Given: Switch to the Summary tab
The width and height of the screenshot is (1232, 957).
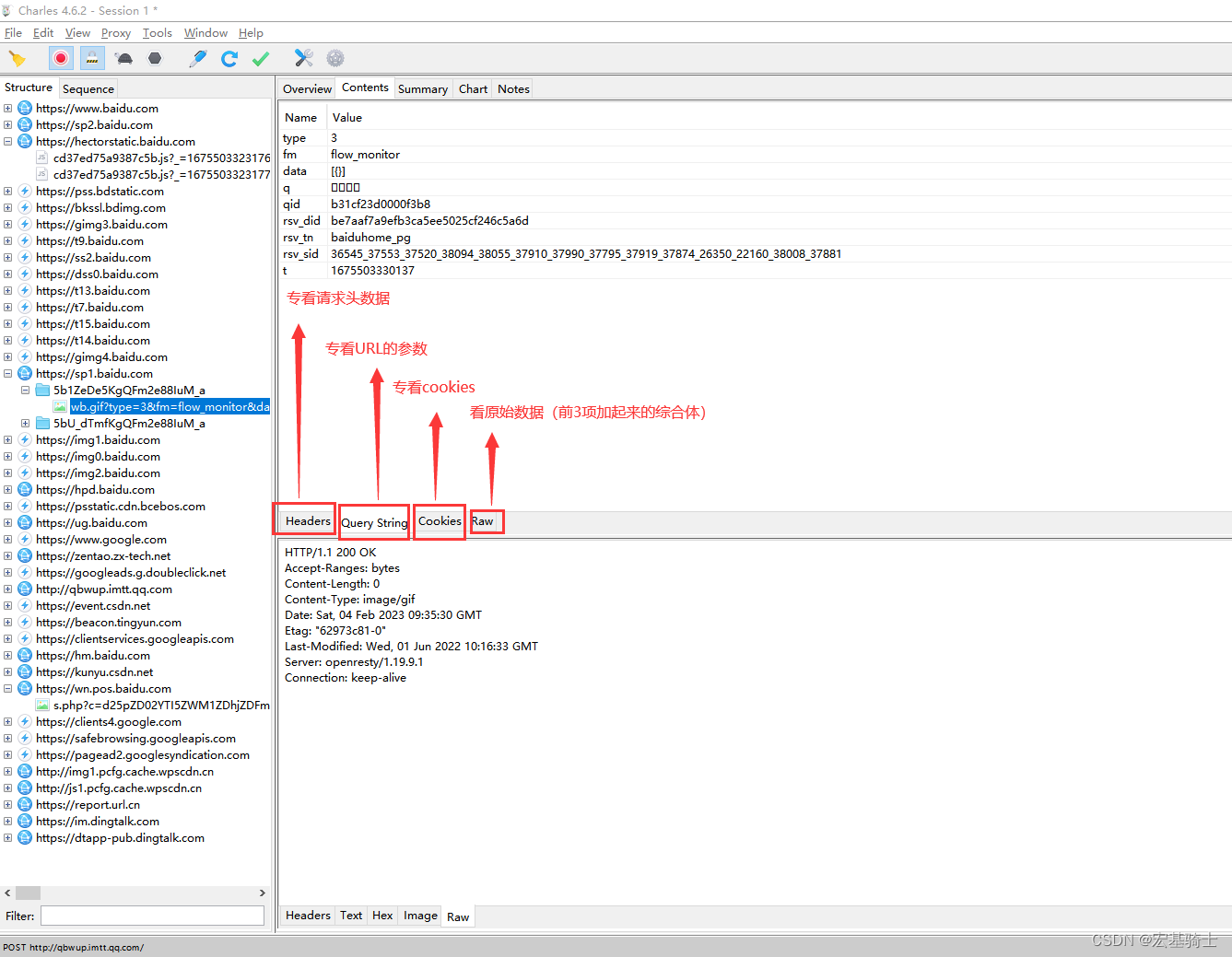Looking at the screenshot, I should 423,89.
